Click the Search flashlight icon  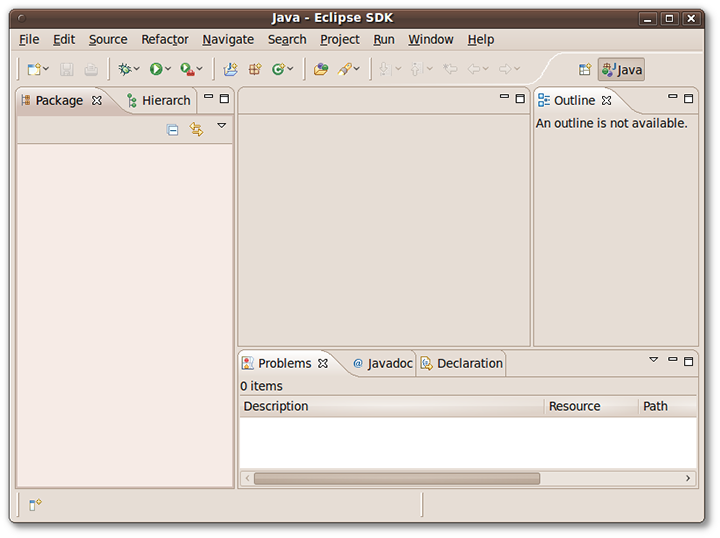pyautogui.click(x=345, y=69)
